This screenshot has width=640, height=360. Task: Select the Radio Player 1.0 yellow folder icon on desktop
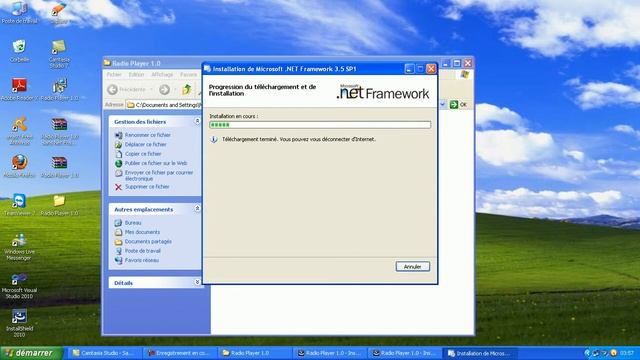59,204
